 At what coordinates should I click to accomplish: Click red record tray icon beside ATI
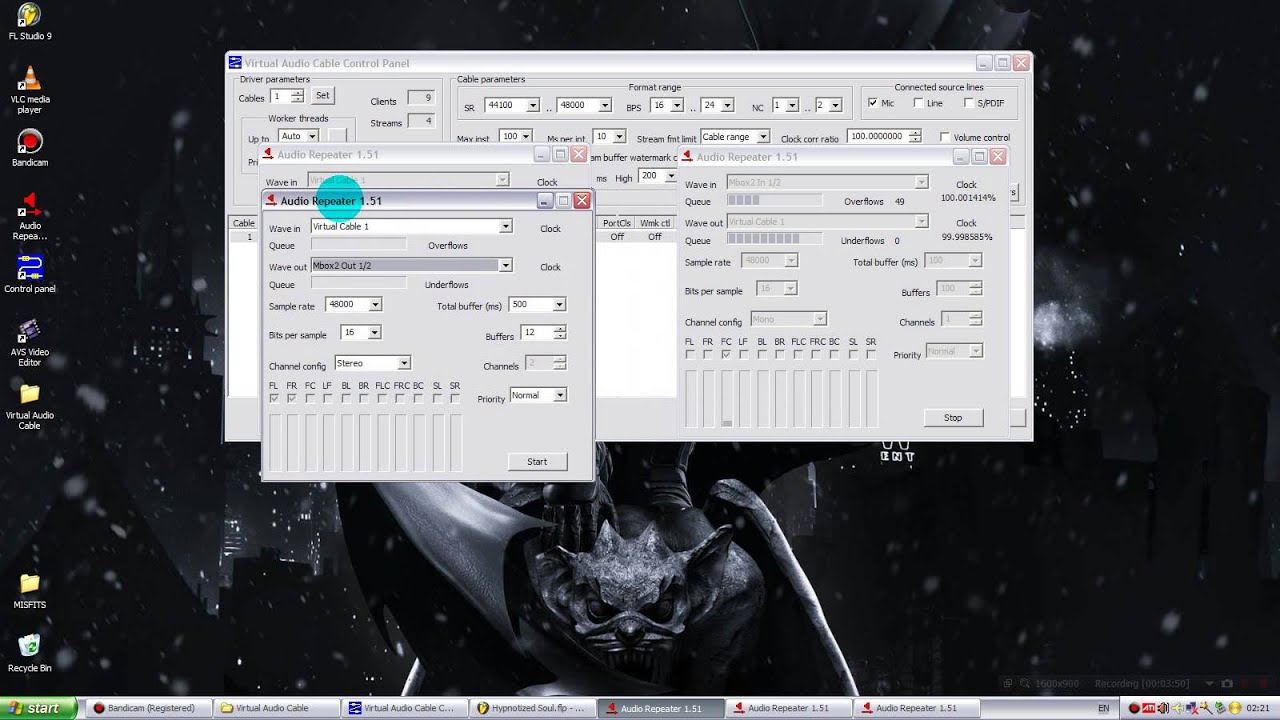(1135, 708)
